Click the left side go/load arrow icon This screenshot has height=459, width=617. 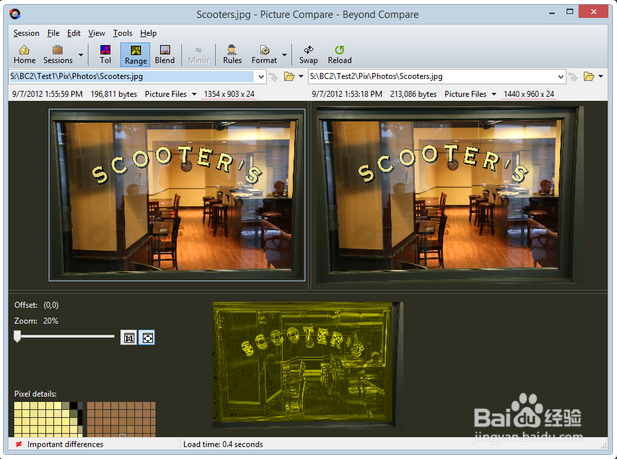(273, 77)
